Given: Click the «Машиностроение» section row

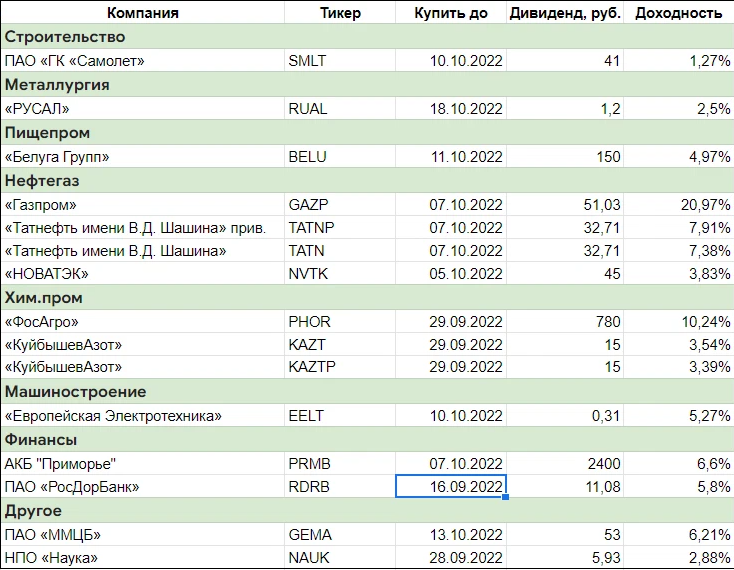Looking at the screenshot, I should (x=367, y=392).
